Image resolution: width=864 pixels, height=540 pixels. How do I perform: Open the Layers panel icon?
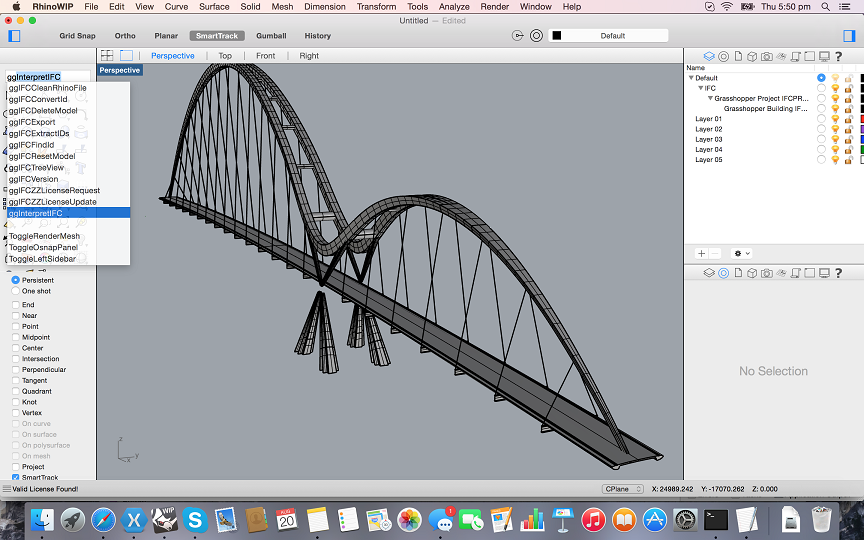coord(709,56)
